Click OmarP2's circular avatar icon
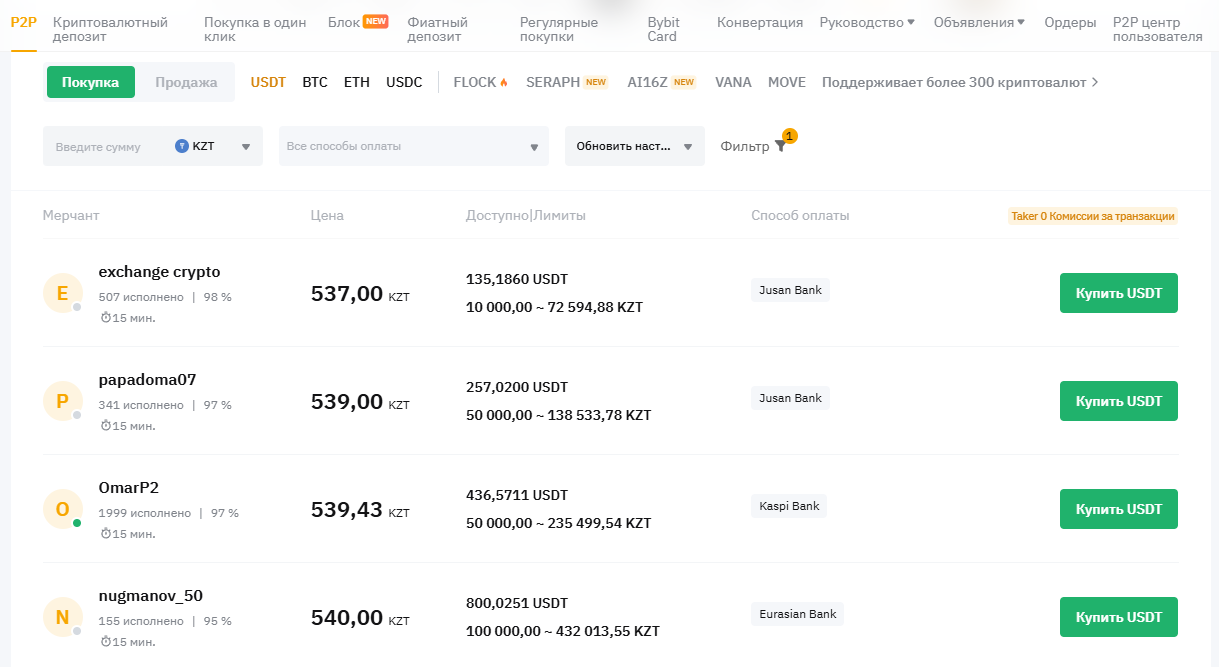The height and width of the screenshot is (667, 1219). [62, 509]
